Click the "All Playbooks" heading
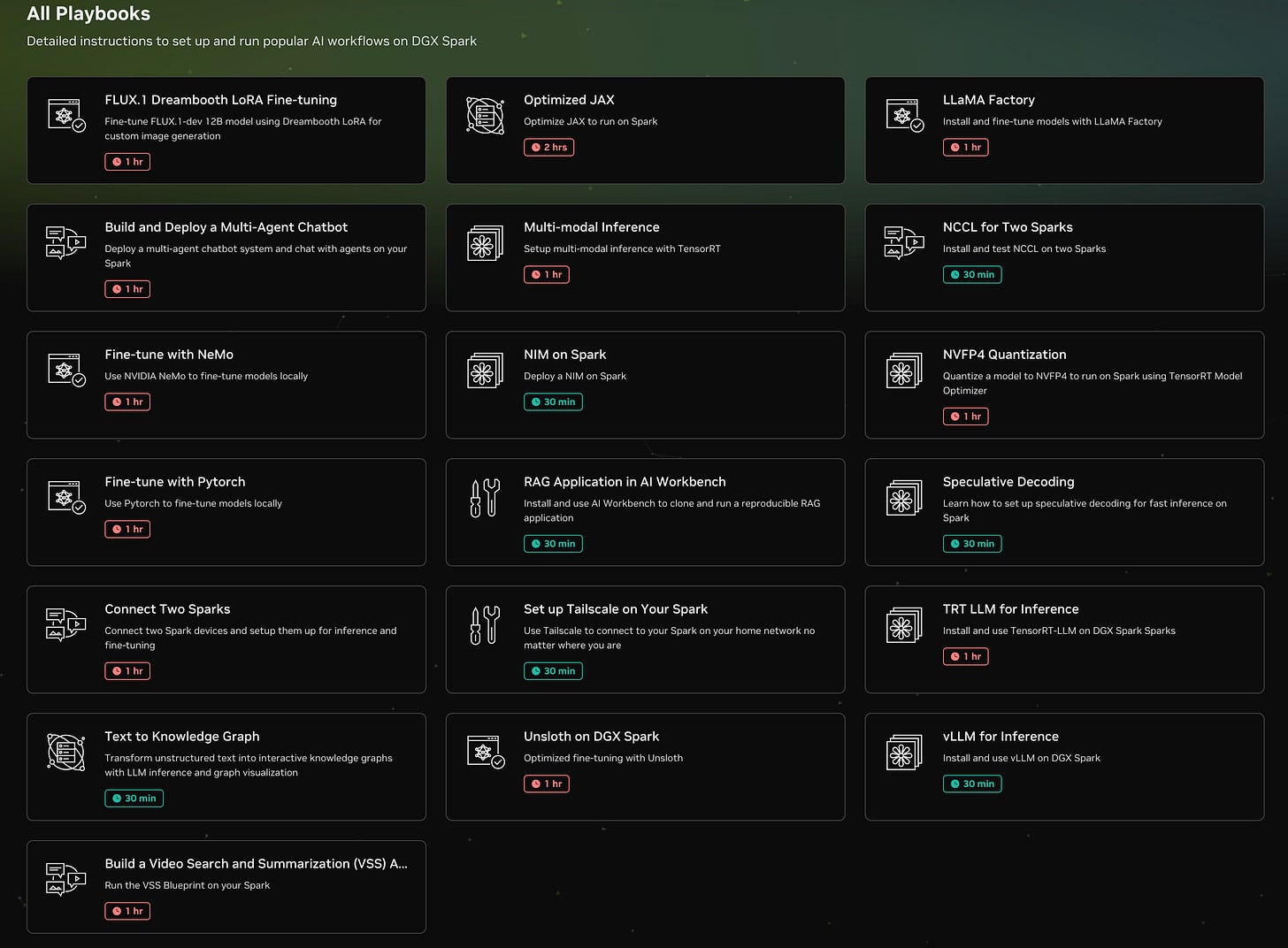This screenshot has height=948, width=1288. (88, 13)
